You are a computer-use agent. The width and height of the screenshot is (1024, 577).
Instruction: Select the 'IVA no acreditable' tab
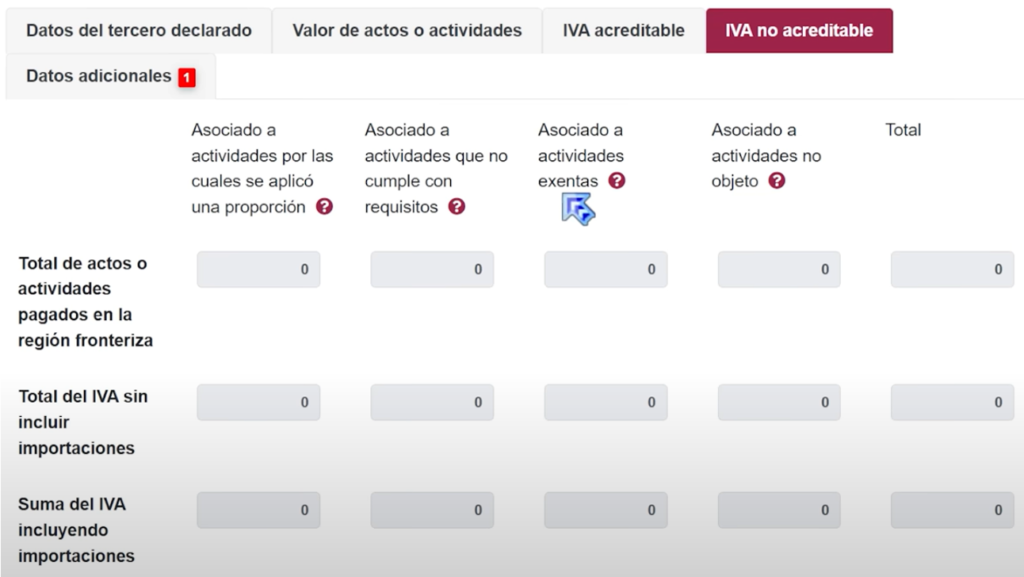click(799, 31)
